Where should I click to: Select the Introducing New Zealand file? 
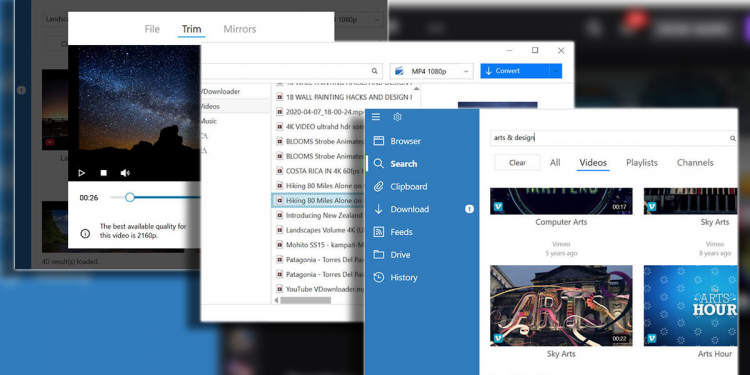coord(320,215)
